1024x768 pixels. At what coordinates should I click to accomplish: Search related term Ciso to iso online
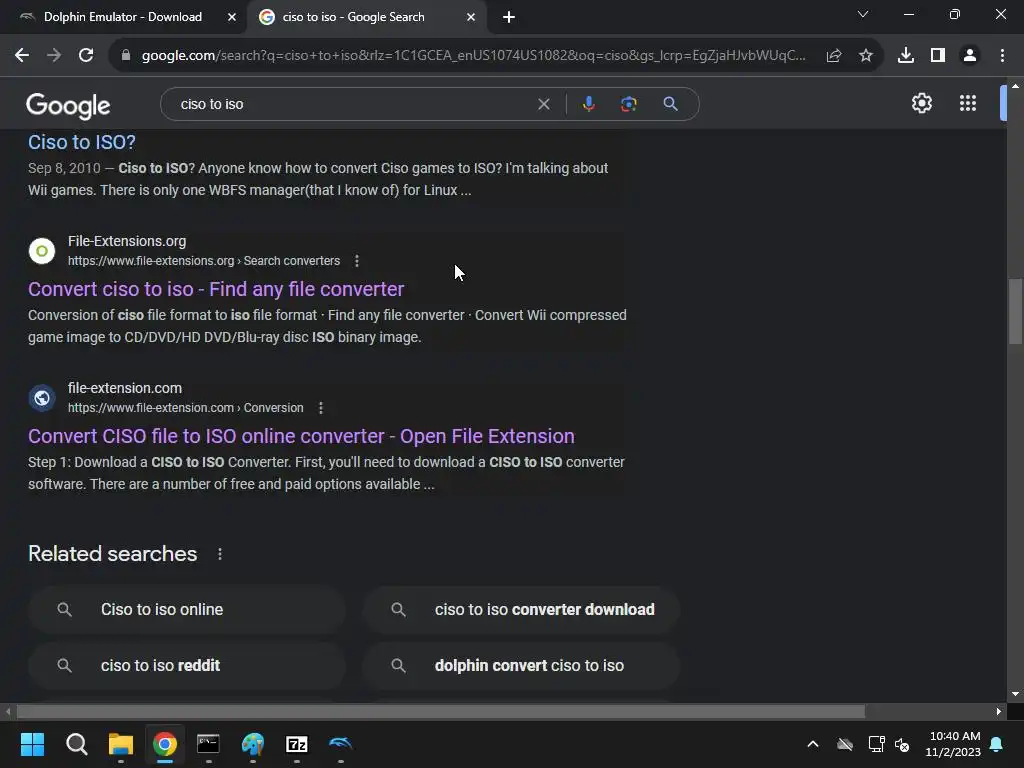(x=187, y=609)
